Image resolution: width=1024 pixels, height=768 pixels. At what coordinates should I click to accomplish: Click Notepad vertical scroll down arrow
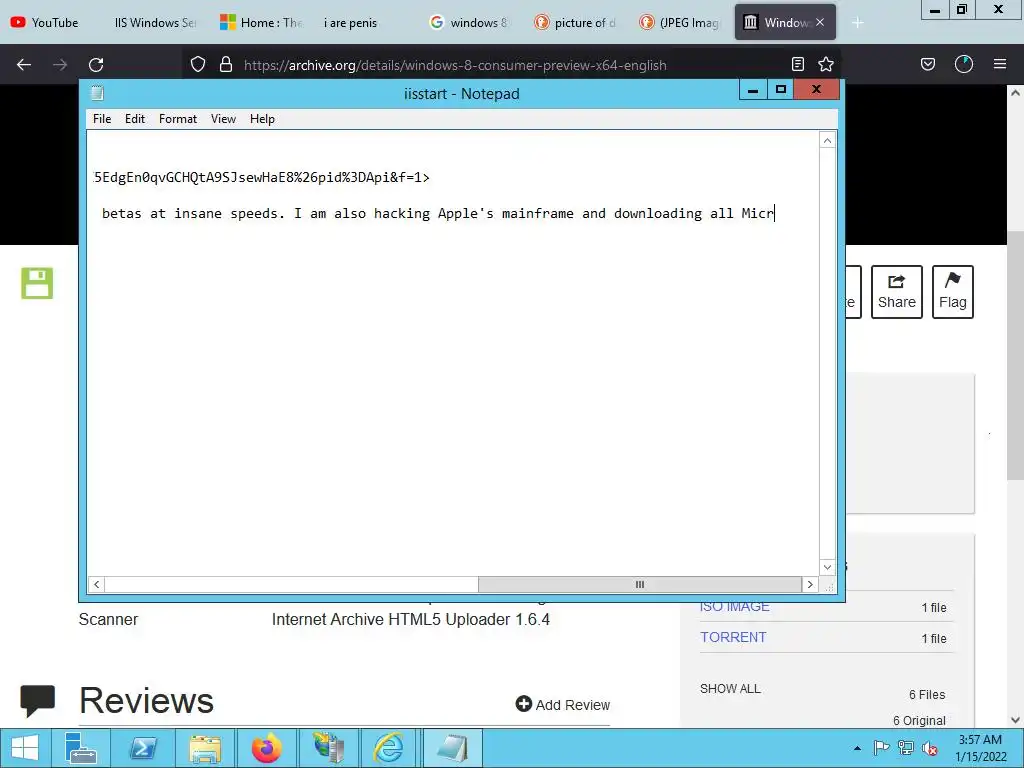pyautogui.click(x=827, y=568)
